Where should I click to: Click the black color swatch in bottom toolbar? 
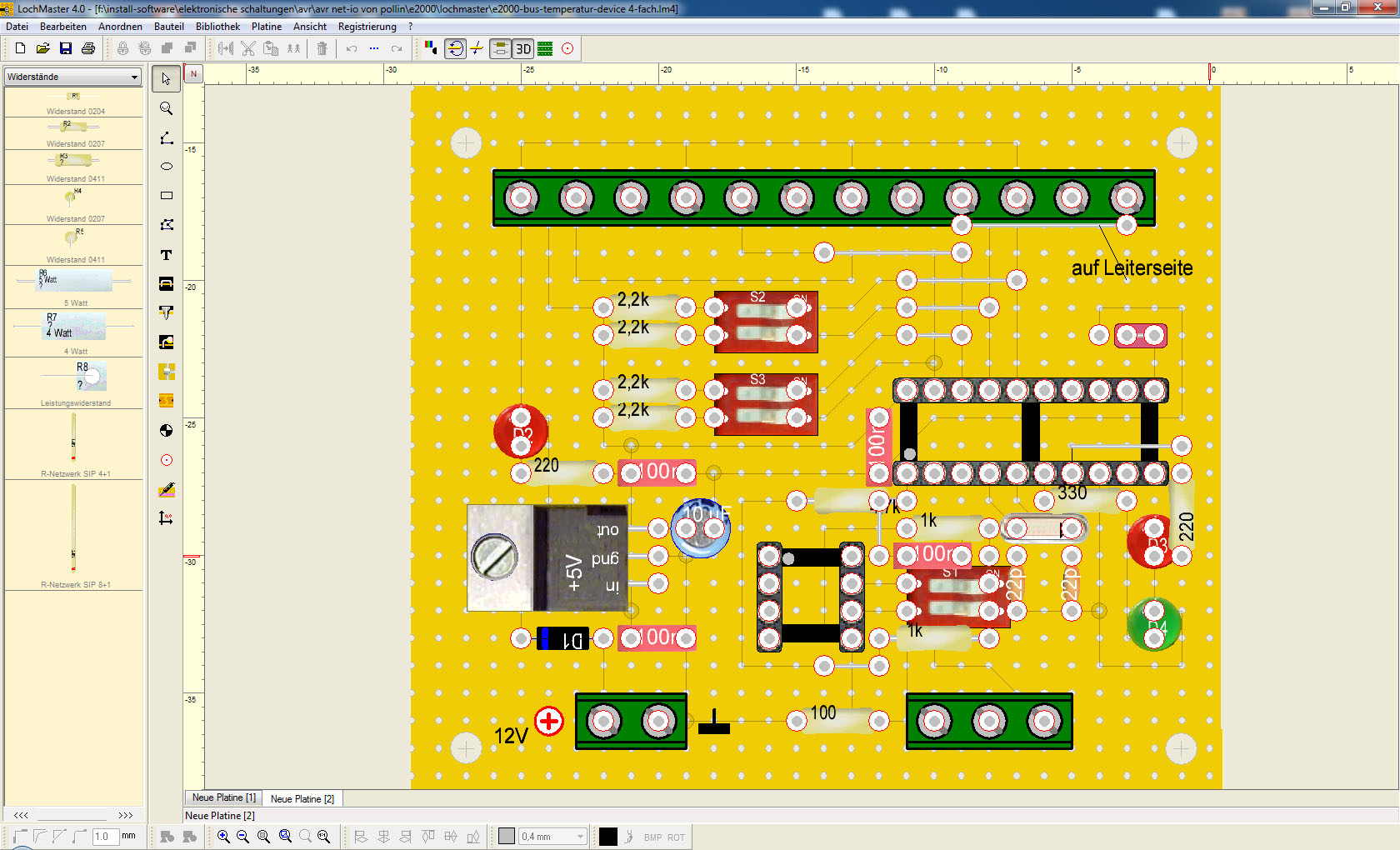(608, 837)
